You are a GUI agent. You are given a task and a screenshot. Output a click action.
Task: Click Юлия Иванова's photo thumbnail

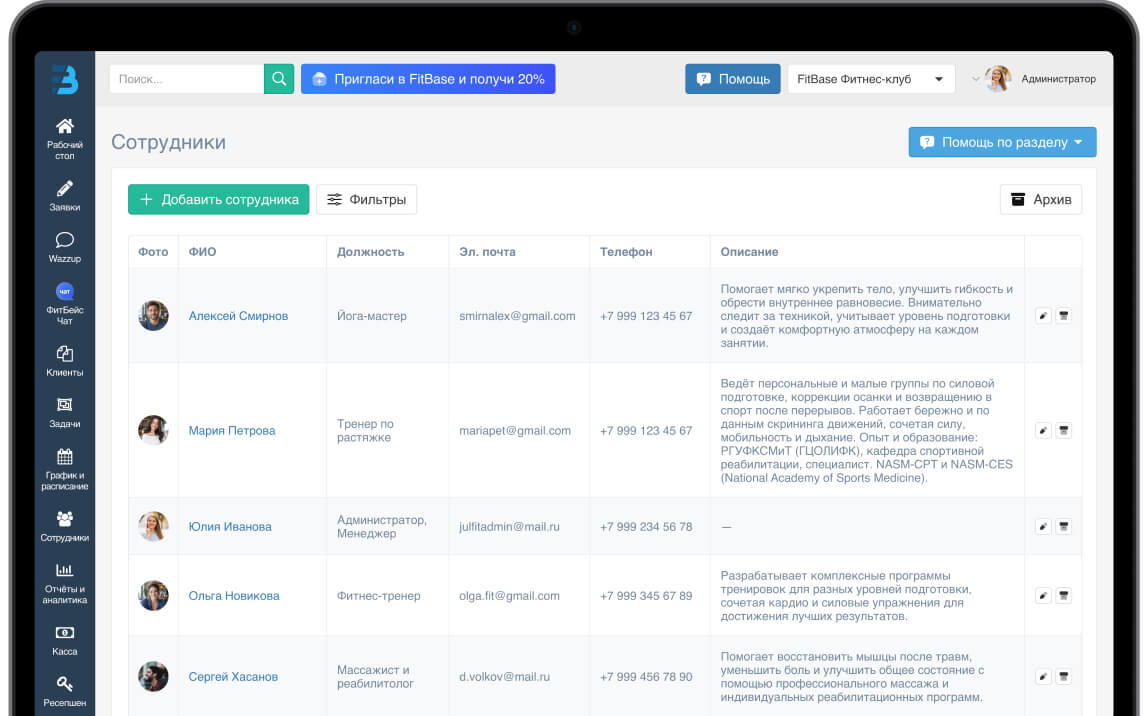153,526
